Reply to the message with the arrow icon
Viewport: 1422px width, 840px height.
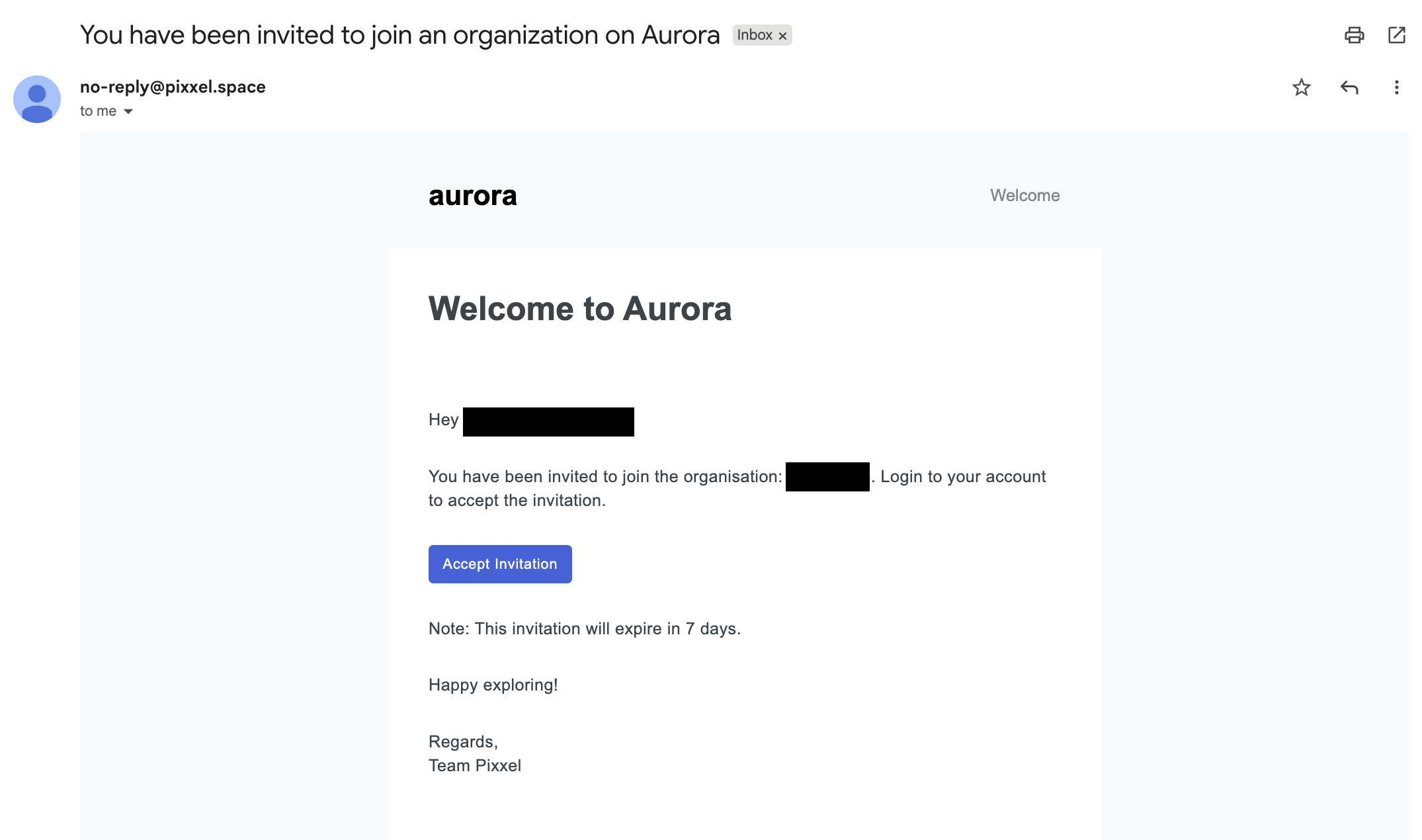point(1349,87)
